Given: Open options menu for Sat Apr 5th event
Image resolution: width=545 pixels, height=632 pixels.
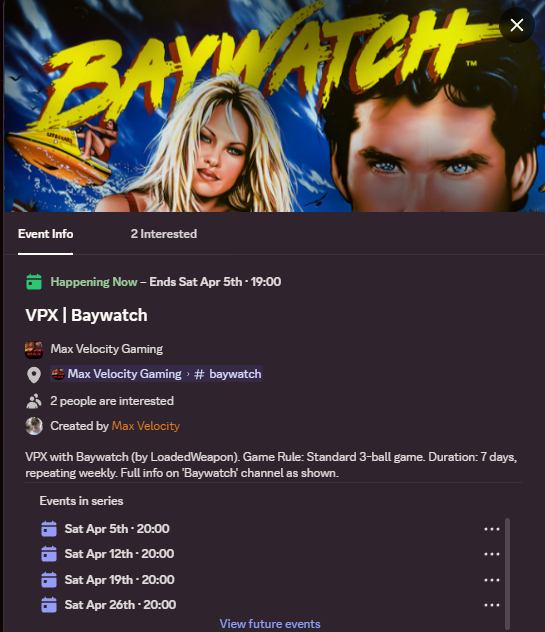Looking at the screenshot, I should point(492,529).
